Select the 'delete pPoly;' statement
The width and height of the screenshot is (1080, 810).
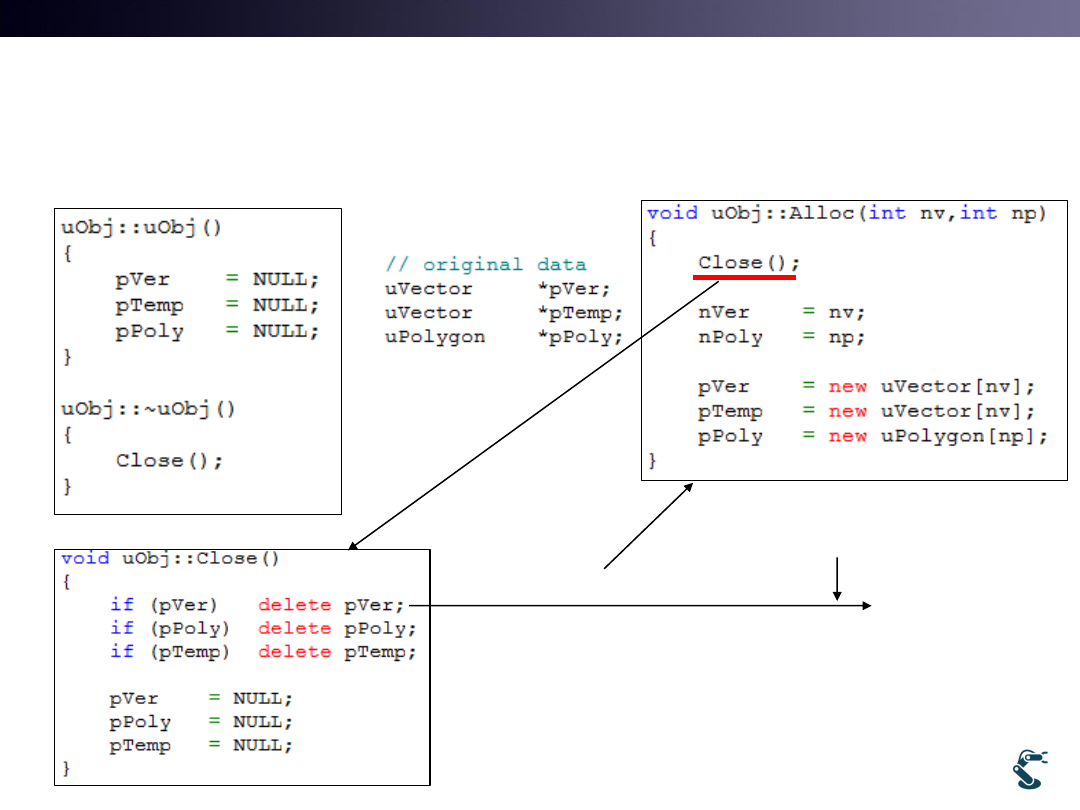click(x=336, y=628)
